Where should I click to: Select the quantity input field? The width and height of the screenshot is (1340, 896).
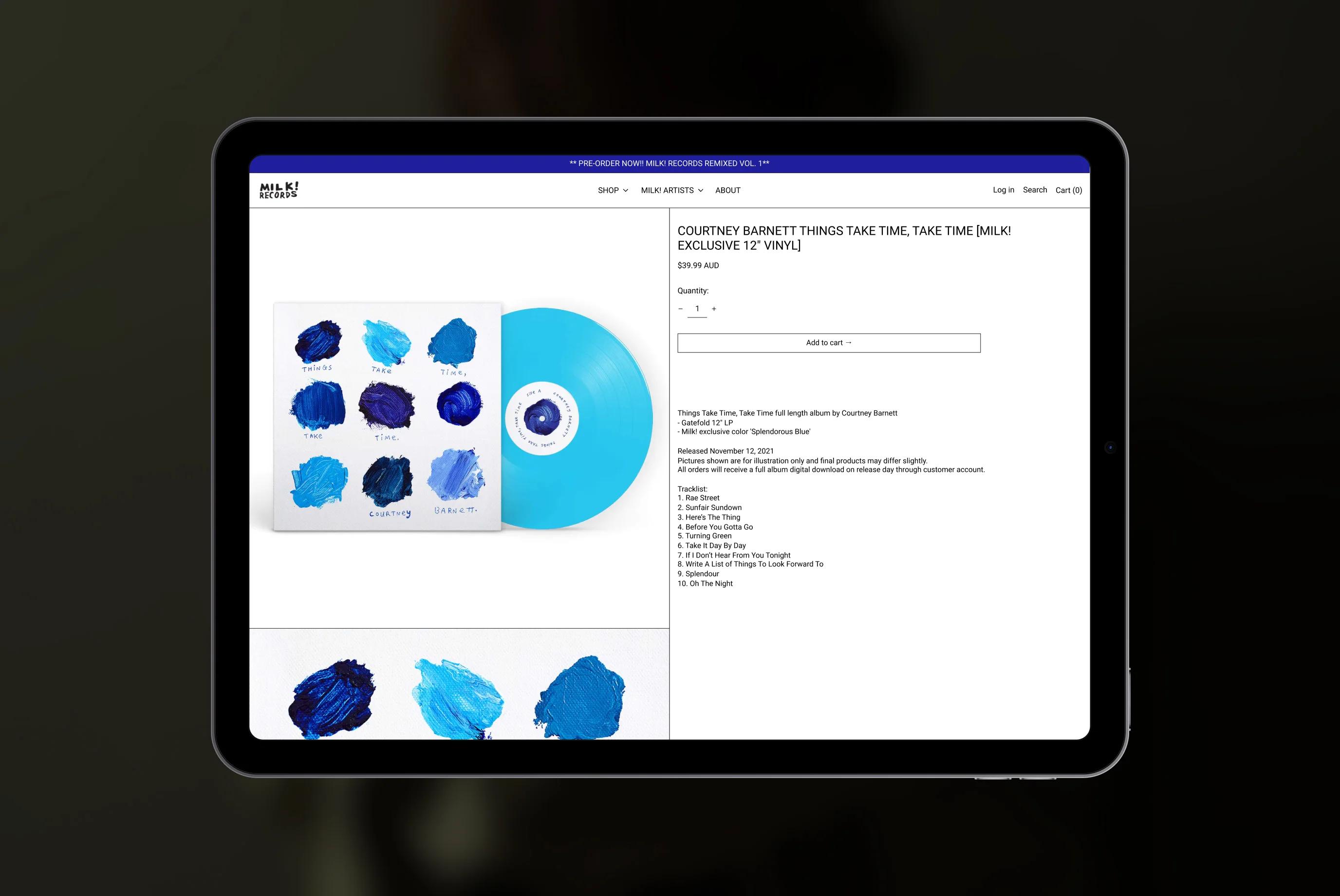[x=696, y=308]
